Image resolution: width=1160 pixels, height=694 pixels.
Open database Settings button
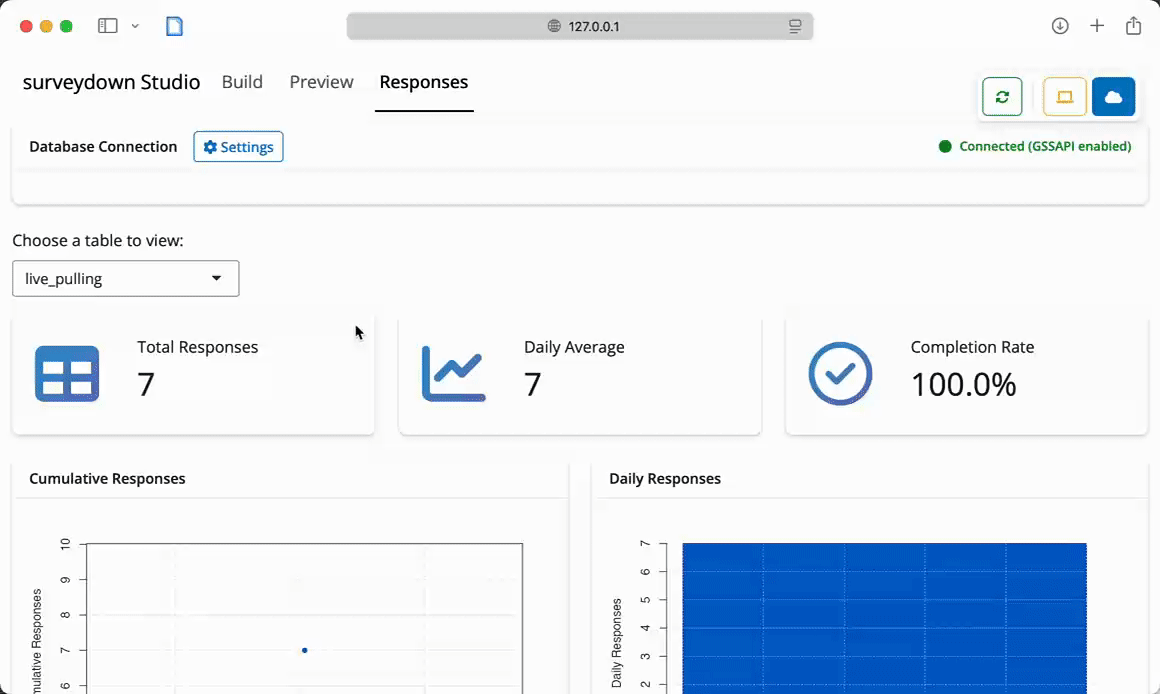(238, 147)
